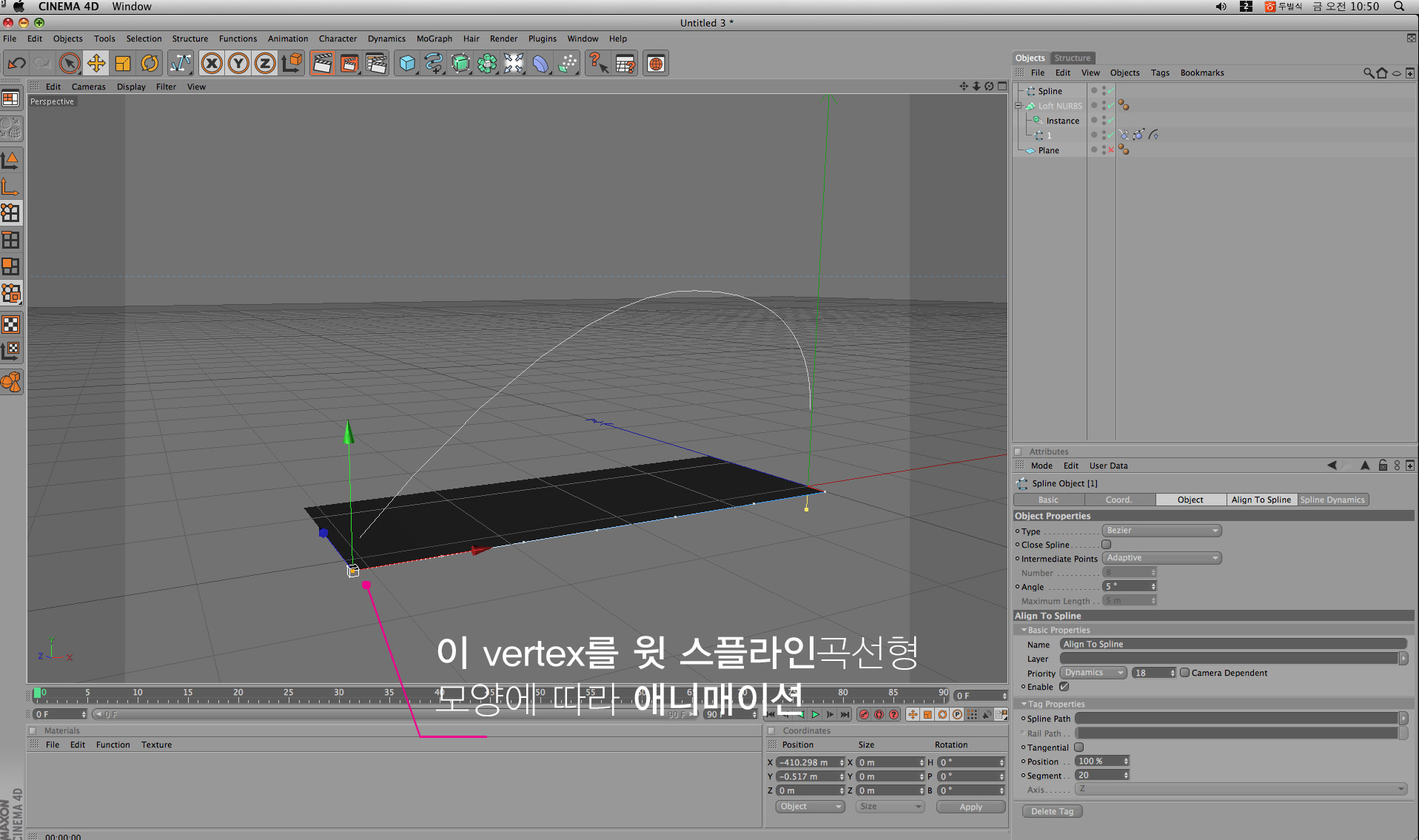The width and height of the screenshot is (1419, 840).
Task: Open the NURBS objects icon
Action: pos(460,64)
